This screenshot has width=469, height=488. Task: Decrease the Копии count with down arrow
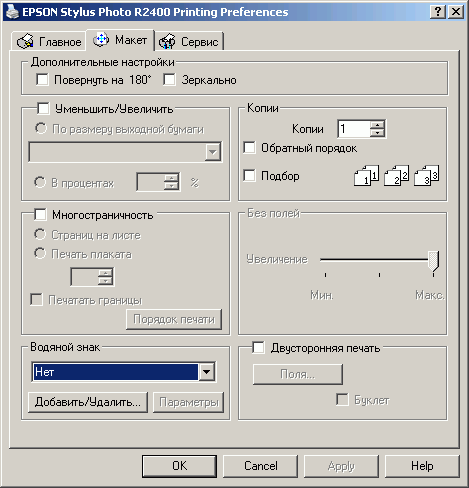coord(377,133)
